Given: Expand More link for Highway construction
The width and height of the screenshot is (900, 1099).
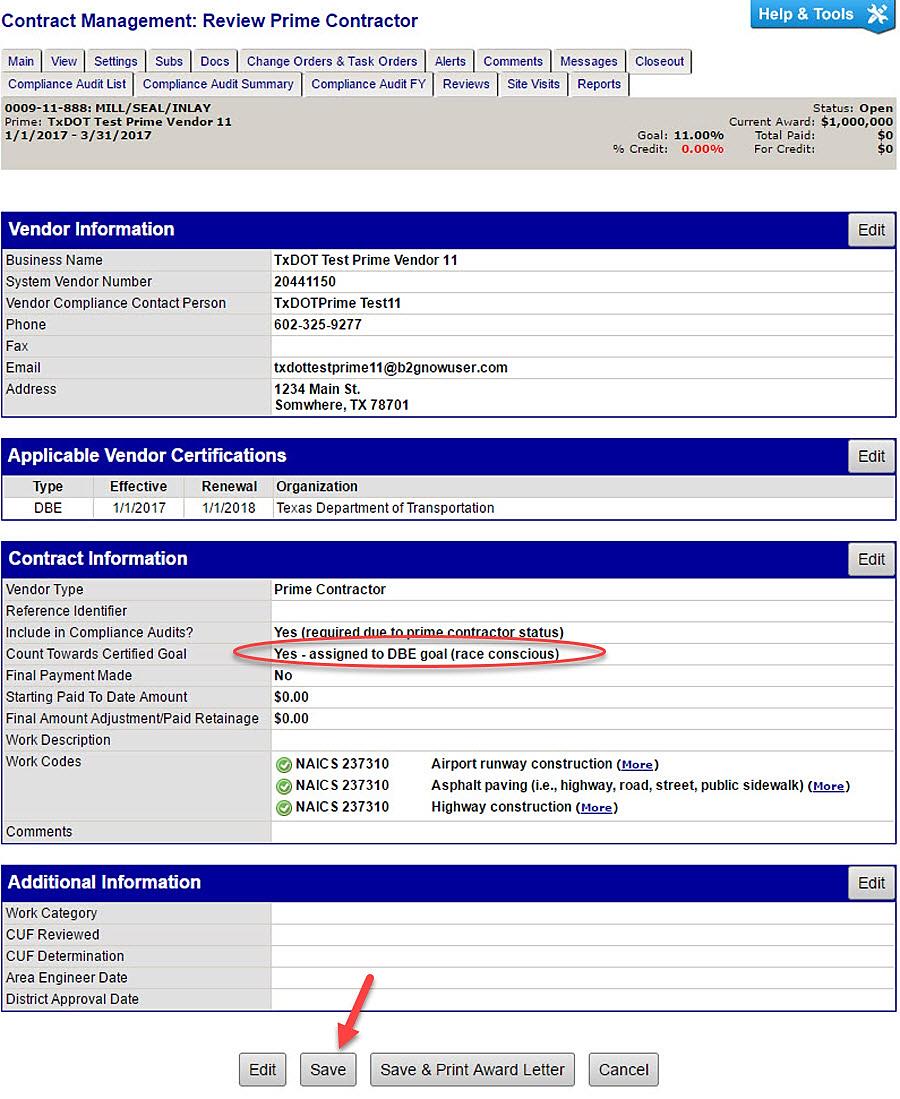Looking at the screenshot, I should pos(596,808).
